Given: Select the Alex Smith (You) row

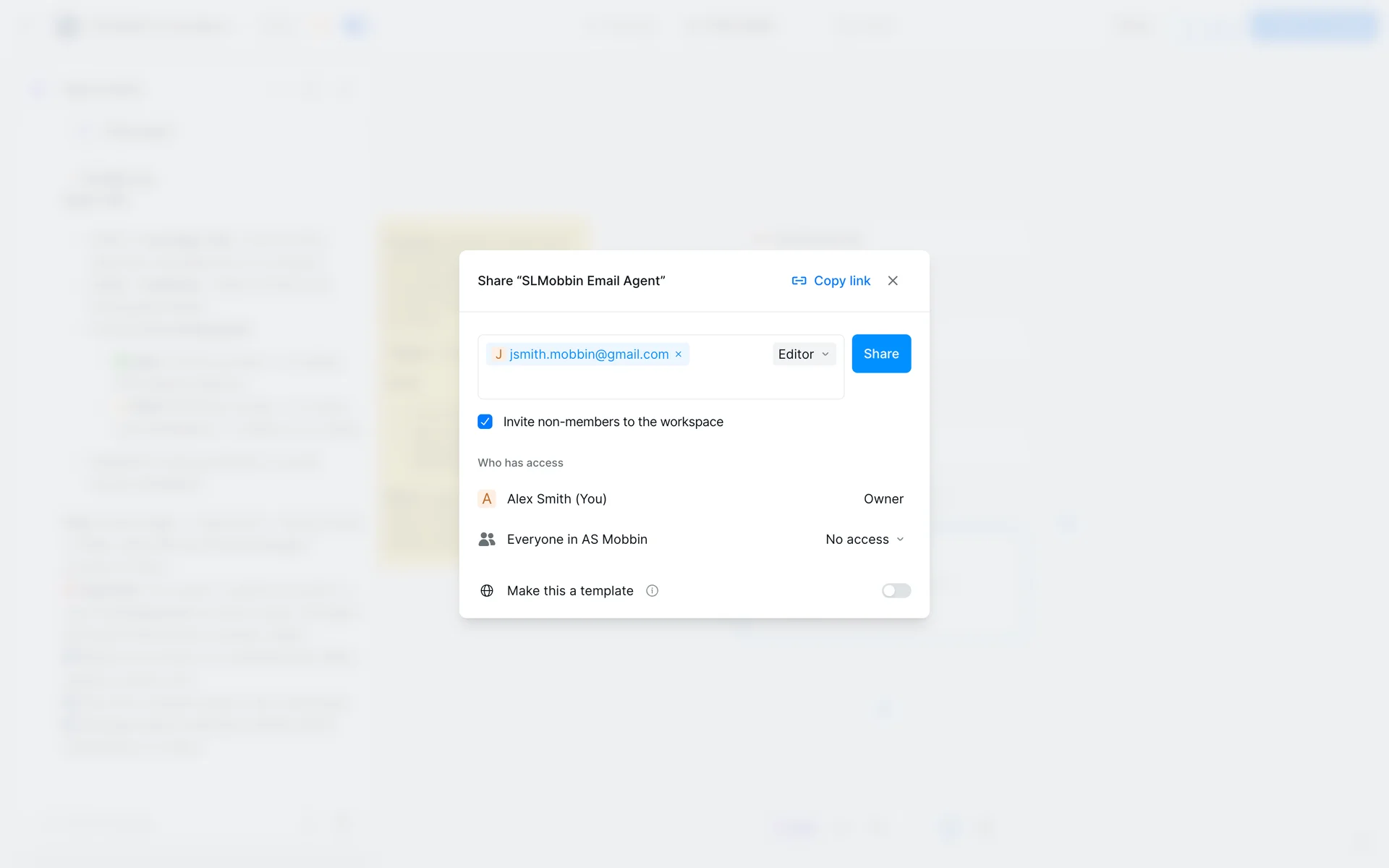Looking at the screenshot, I should pyautogui.click(x=557, y=499).
